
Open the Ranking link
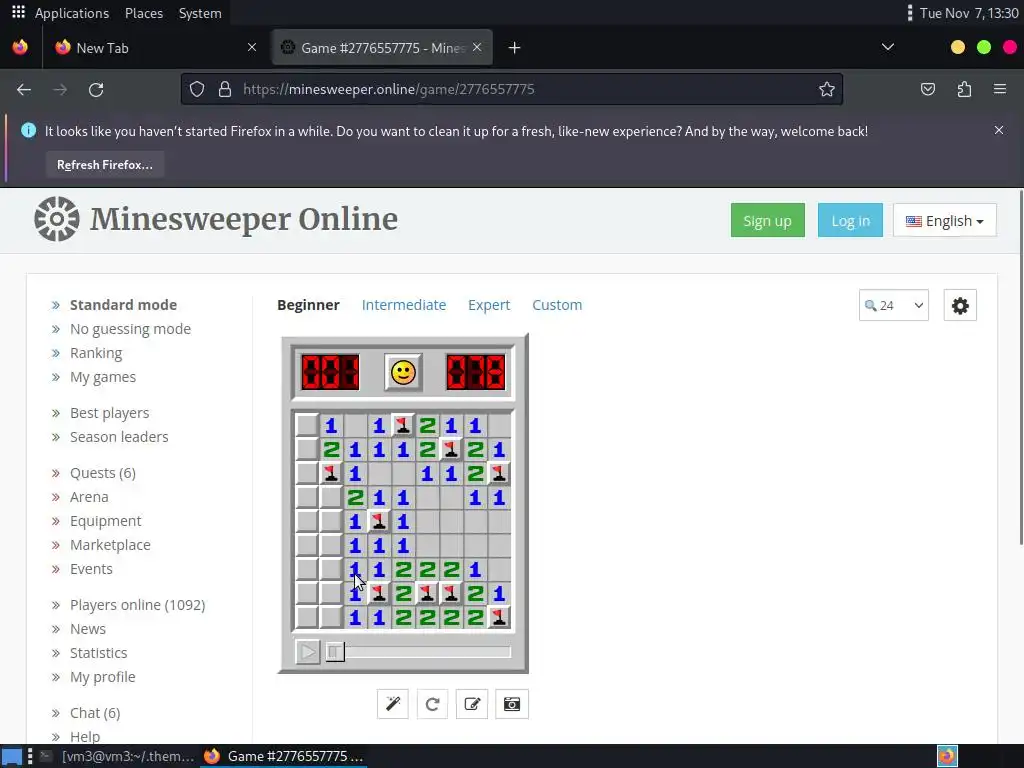click(96, 353)
